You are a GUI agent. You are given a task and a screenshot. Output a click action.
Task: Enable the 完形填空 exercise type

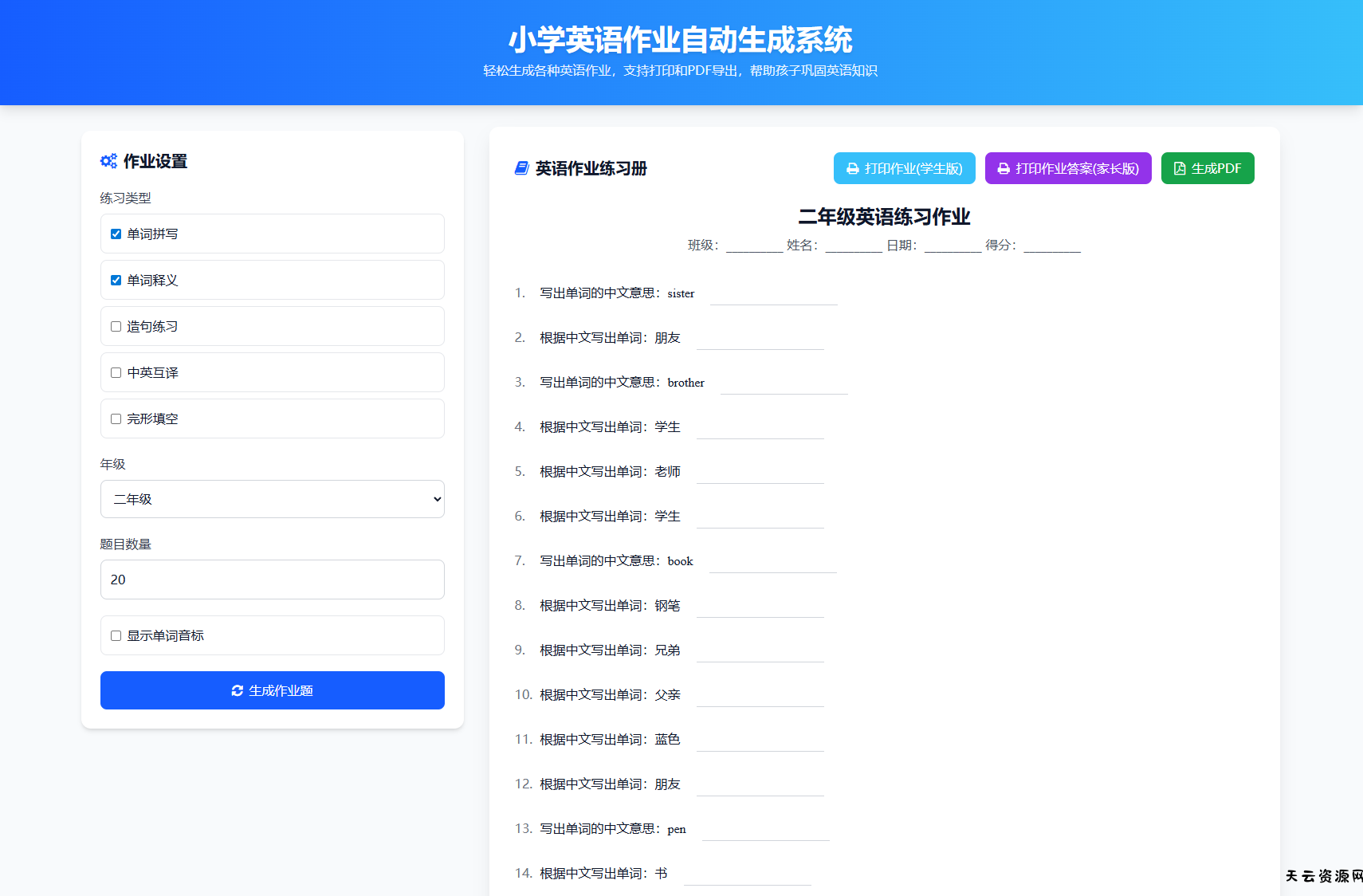pyautogui.click(x=115, y=419)
